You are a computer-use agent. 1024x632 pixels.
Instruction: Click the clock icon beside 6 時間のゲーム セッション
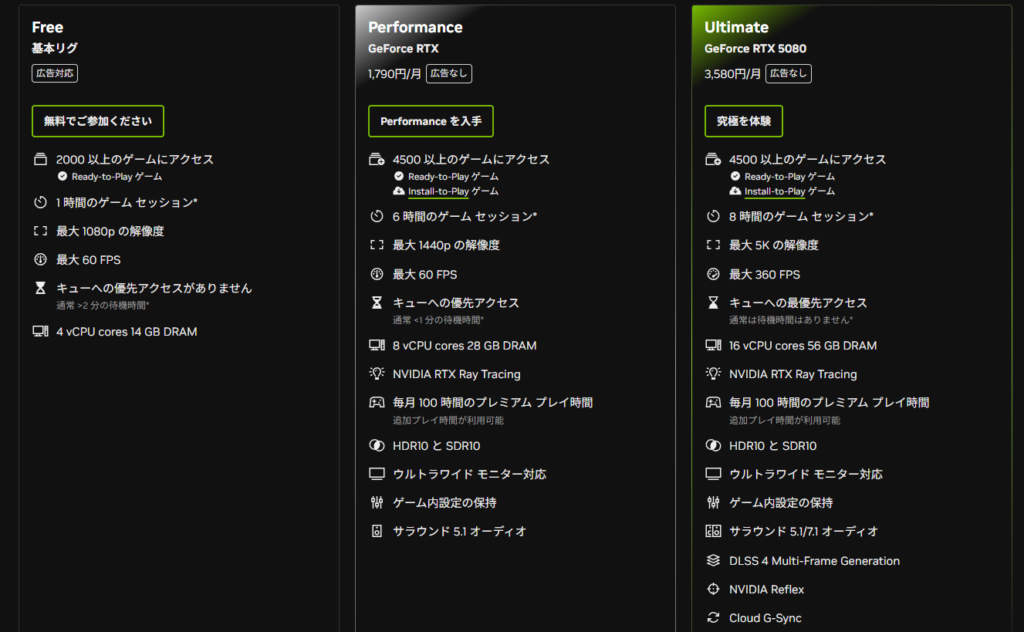377,217
